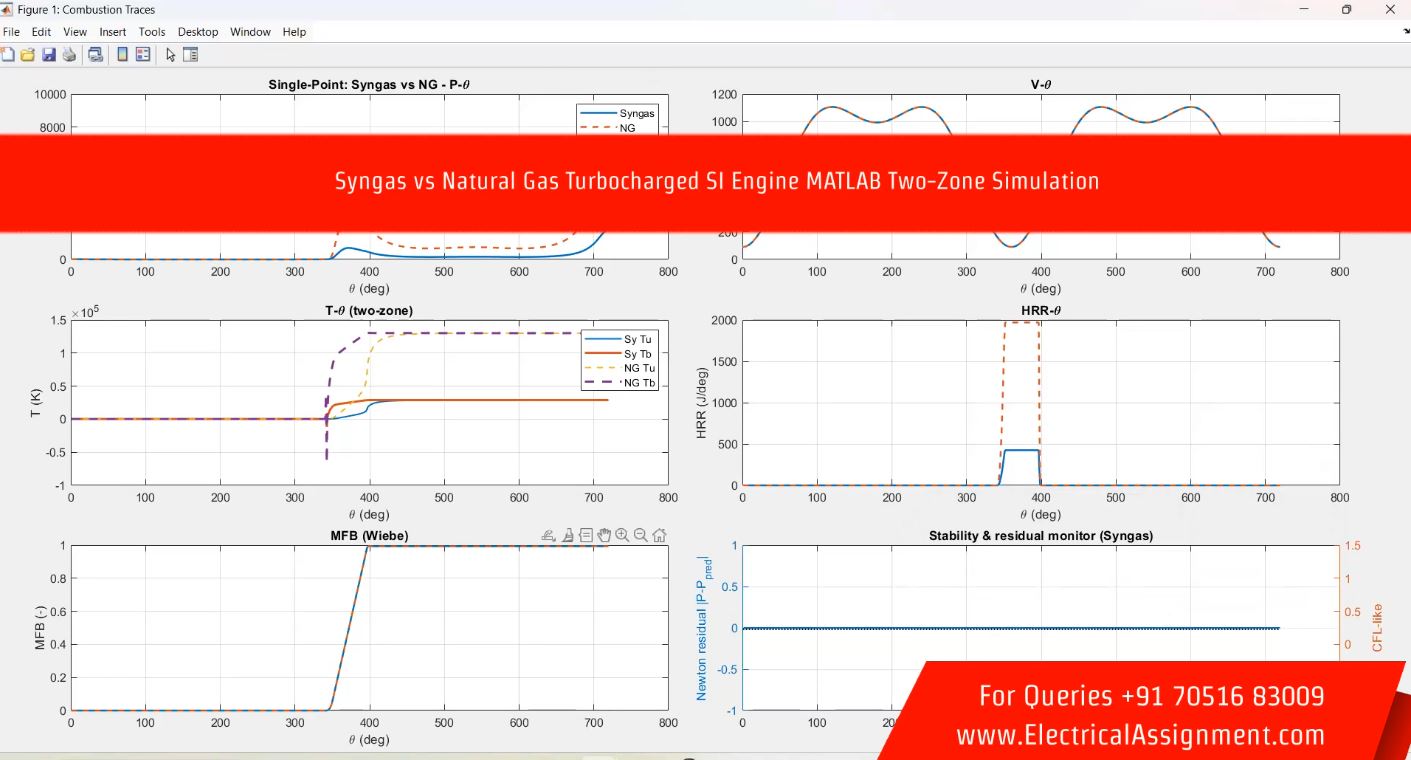
Task: Print the figure using printer icon
Action: pos(69,55)
